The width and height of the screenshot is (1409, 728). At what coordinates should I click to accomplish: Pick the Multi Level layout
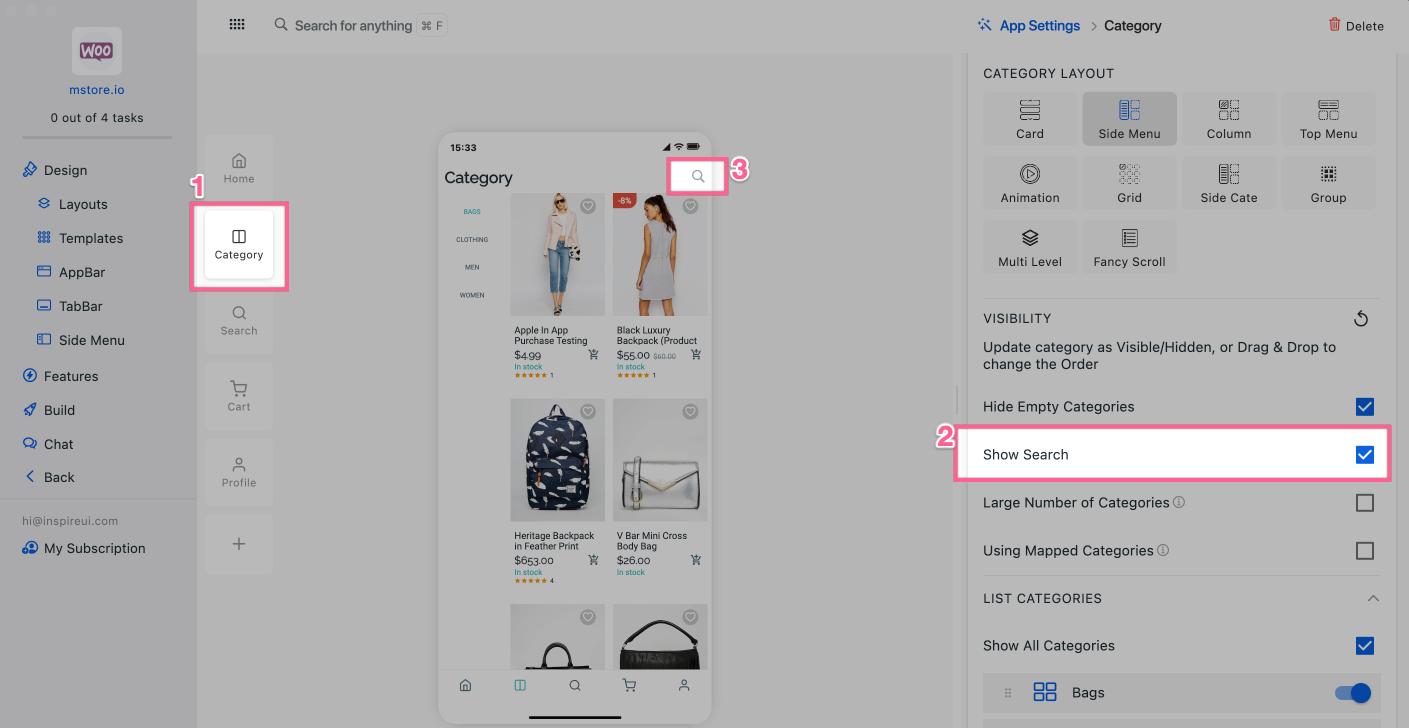[x=1029, y=248]
